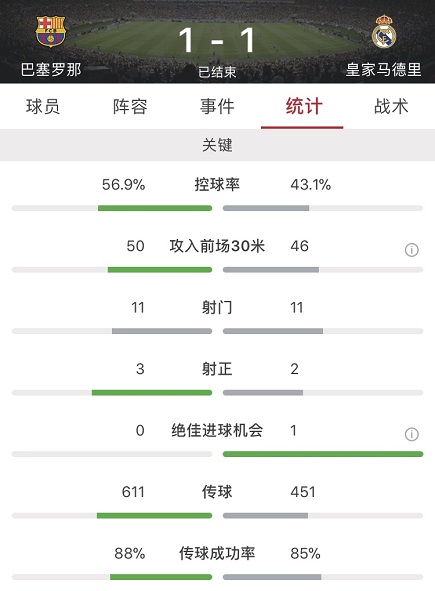Tap the 1 - 1 match score
Image resolution: width=435 pixels, height=591 pixels.
217,40
